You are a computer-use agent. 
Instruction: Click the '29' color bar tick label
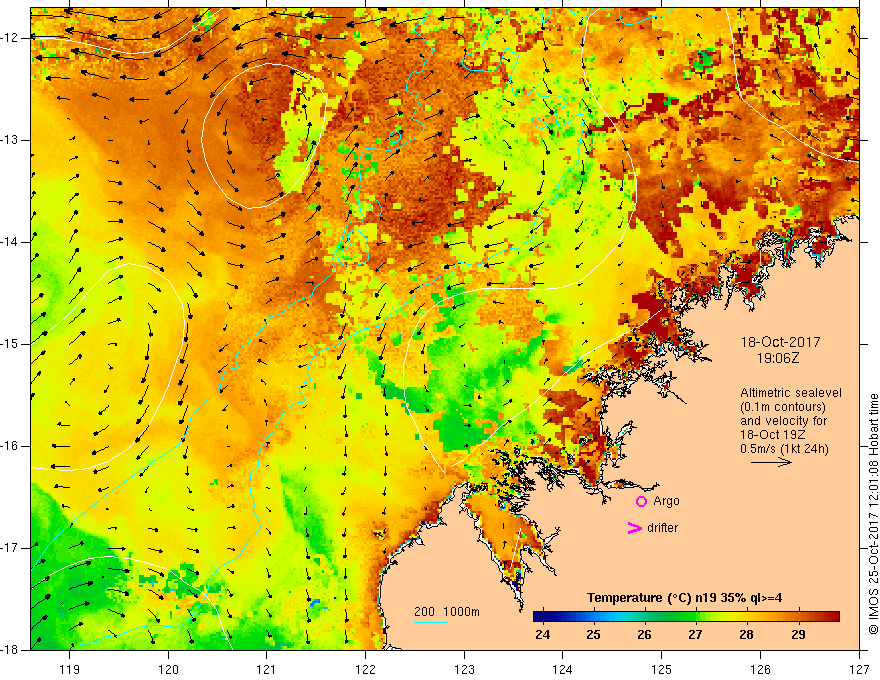coord(798,635)
